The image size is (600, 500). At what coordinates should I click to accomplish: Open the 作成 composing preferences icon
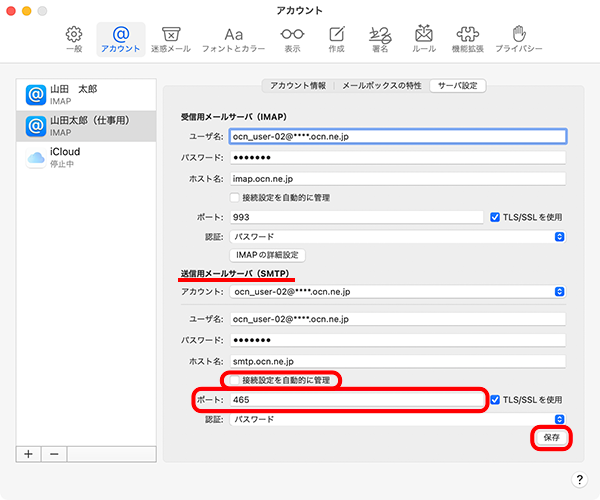338,38
